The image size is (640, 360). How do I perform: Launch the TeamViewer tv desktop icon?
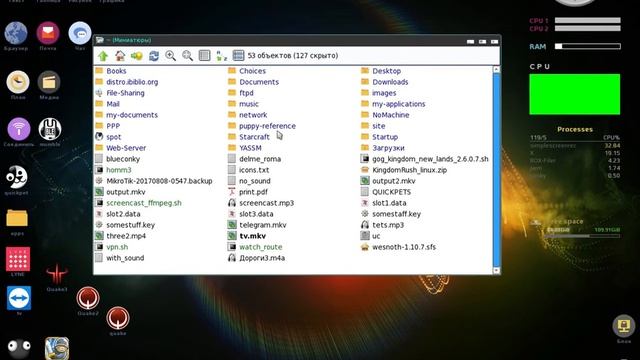pos(19,298)
